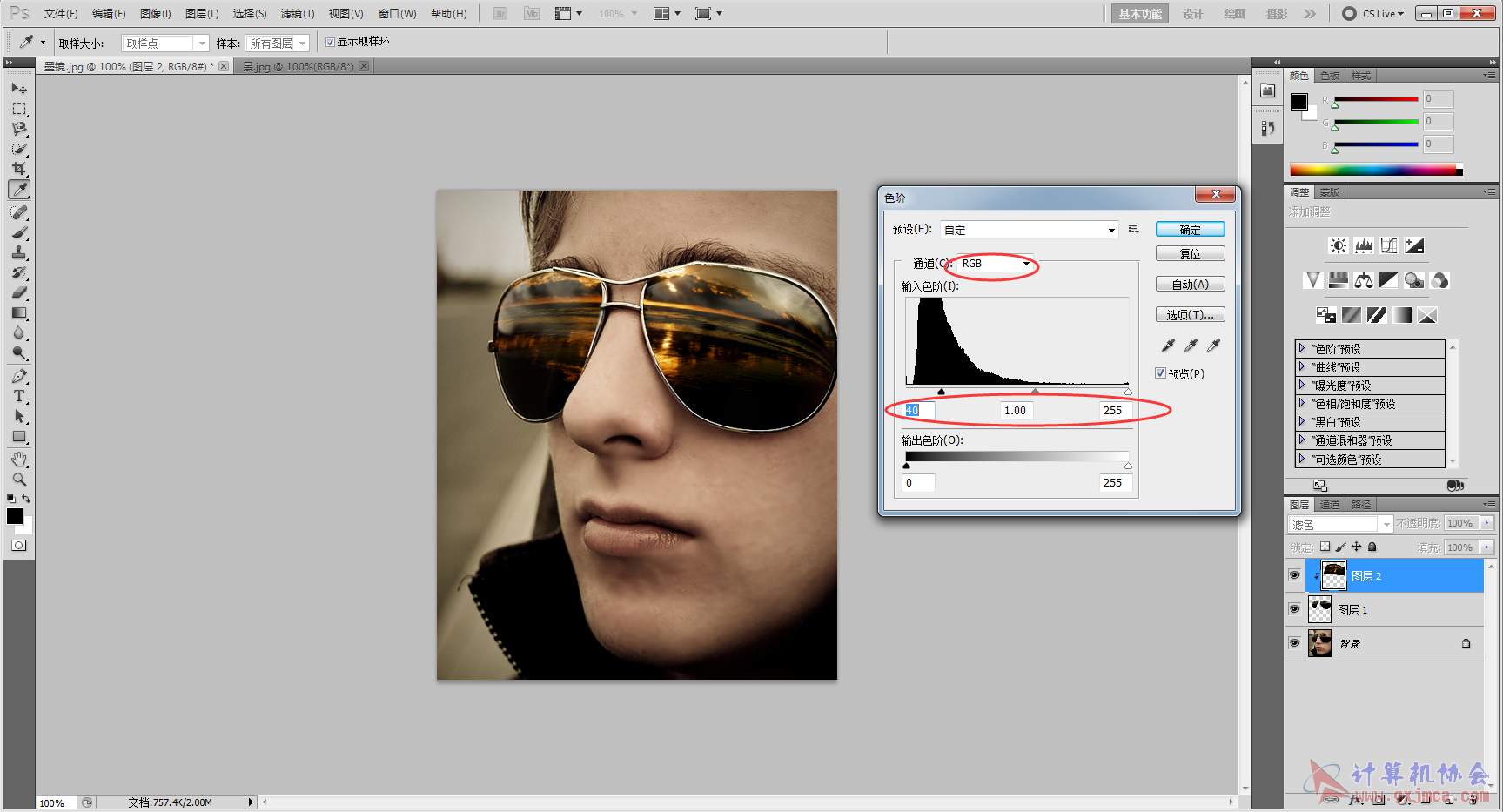Add a Levels adjustment from Adjustments panel
Image resolution: width=1503 pixels, height=812 pixels.
pyautogui.click(x=1364, y=245)
